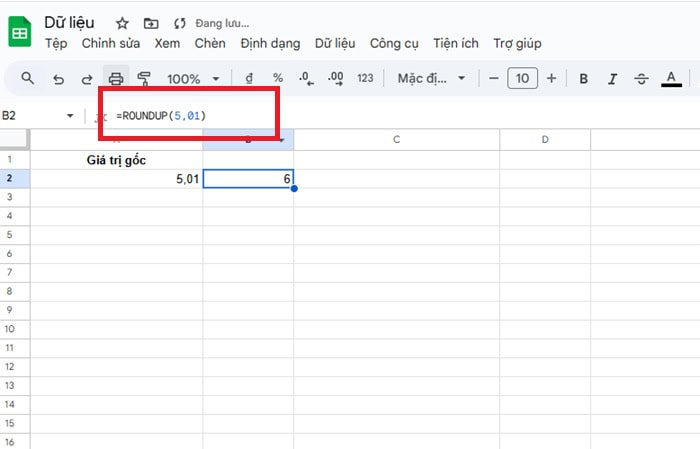This screenshot has height=449, width=700.
Task: Check the saving status sync icon
Action: [179, 23]
